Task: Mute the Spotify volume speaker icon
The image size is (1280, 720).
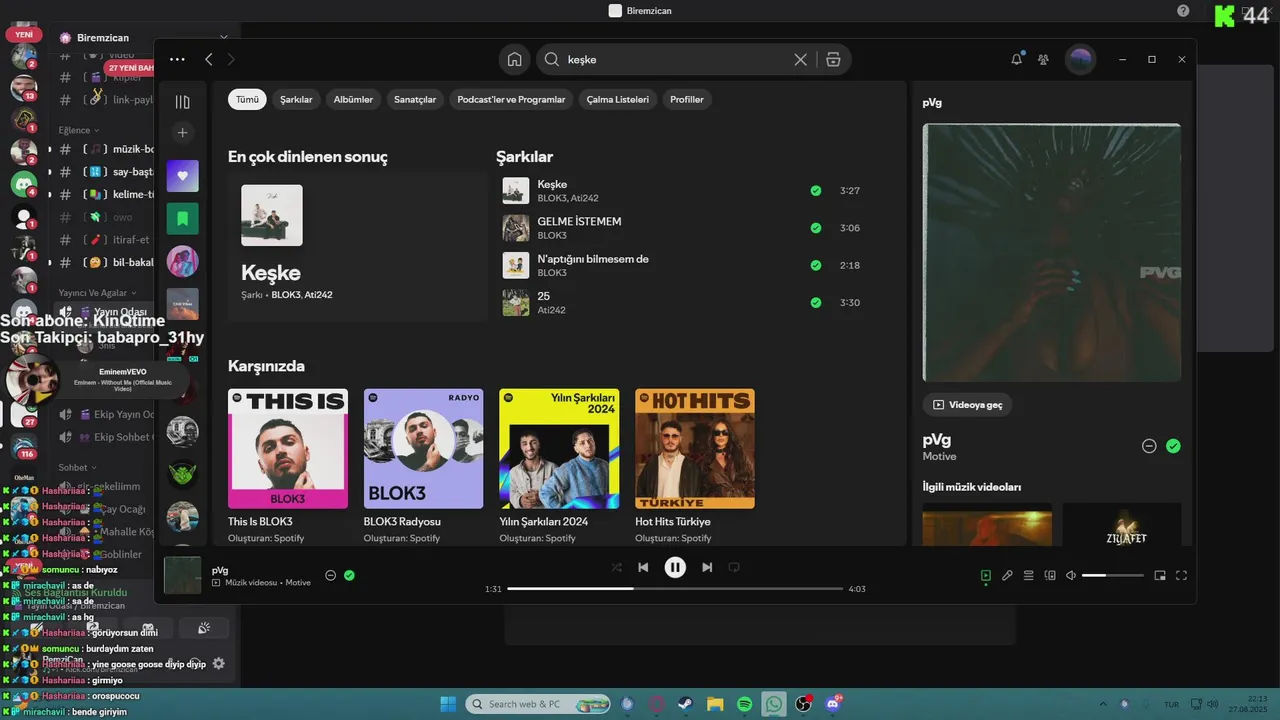Action: (1071, 575)
